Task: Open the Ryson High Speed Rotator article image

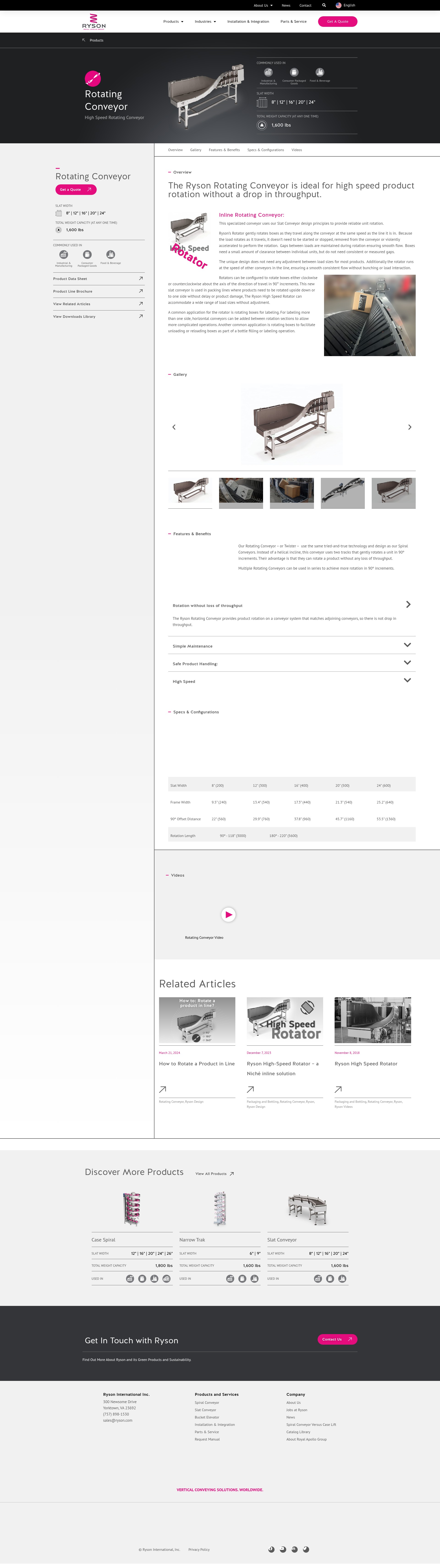Action: click(372, 1020)
